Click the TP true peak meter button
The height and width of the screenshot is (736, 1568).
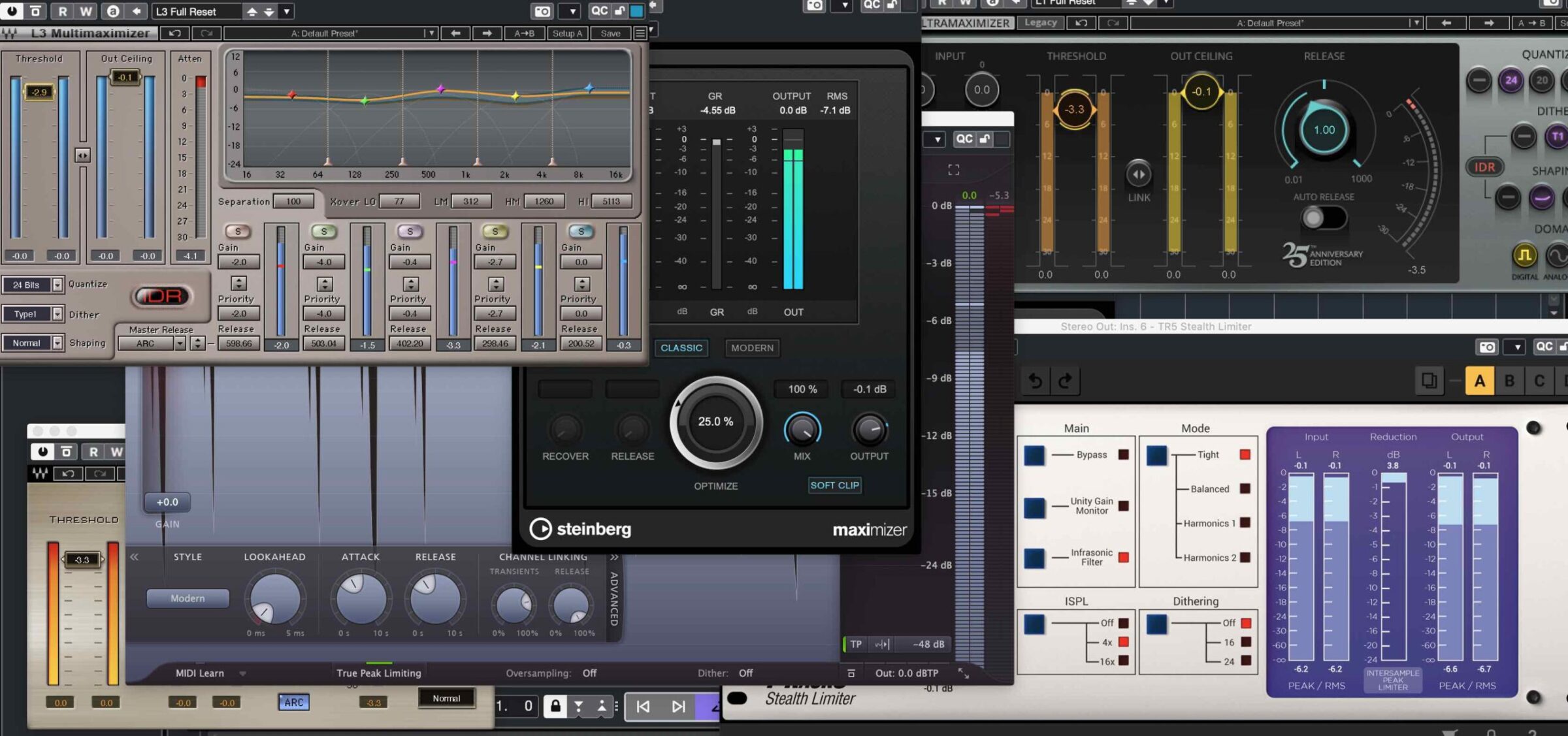click(x=856, y=644)
